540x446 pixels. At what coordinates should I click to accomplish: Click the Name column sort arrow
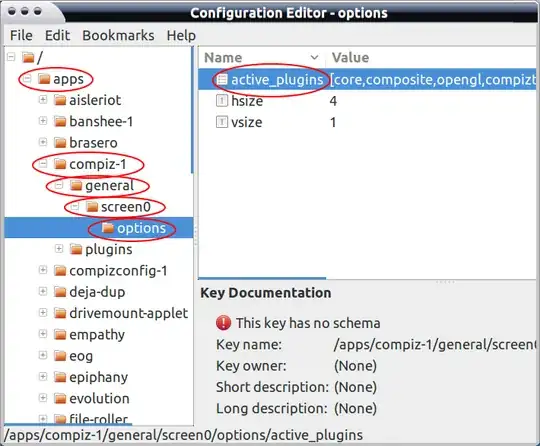click(314, 58)
